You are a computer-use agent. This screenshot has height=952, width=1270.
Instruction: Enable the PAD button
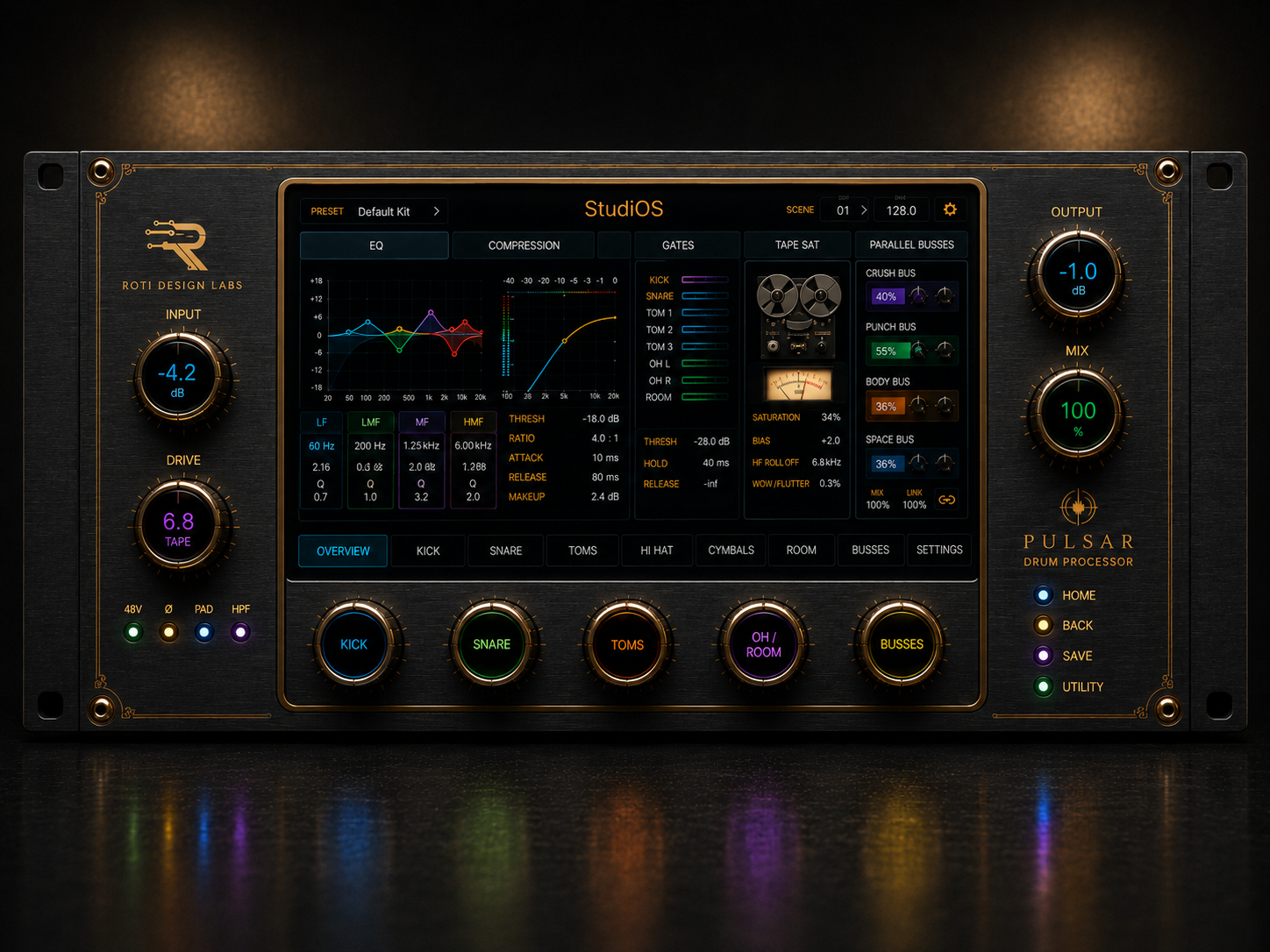[x=204, y=632]
